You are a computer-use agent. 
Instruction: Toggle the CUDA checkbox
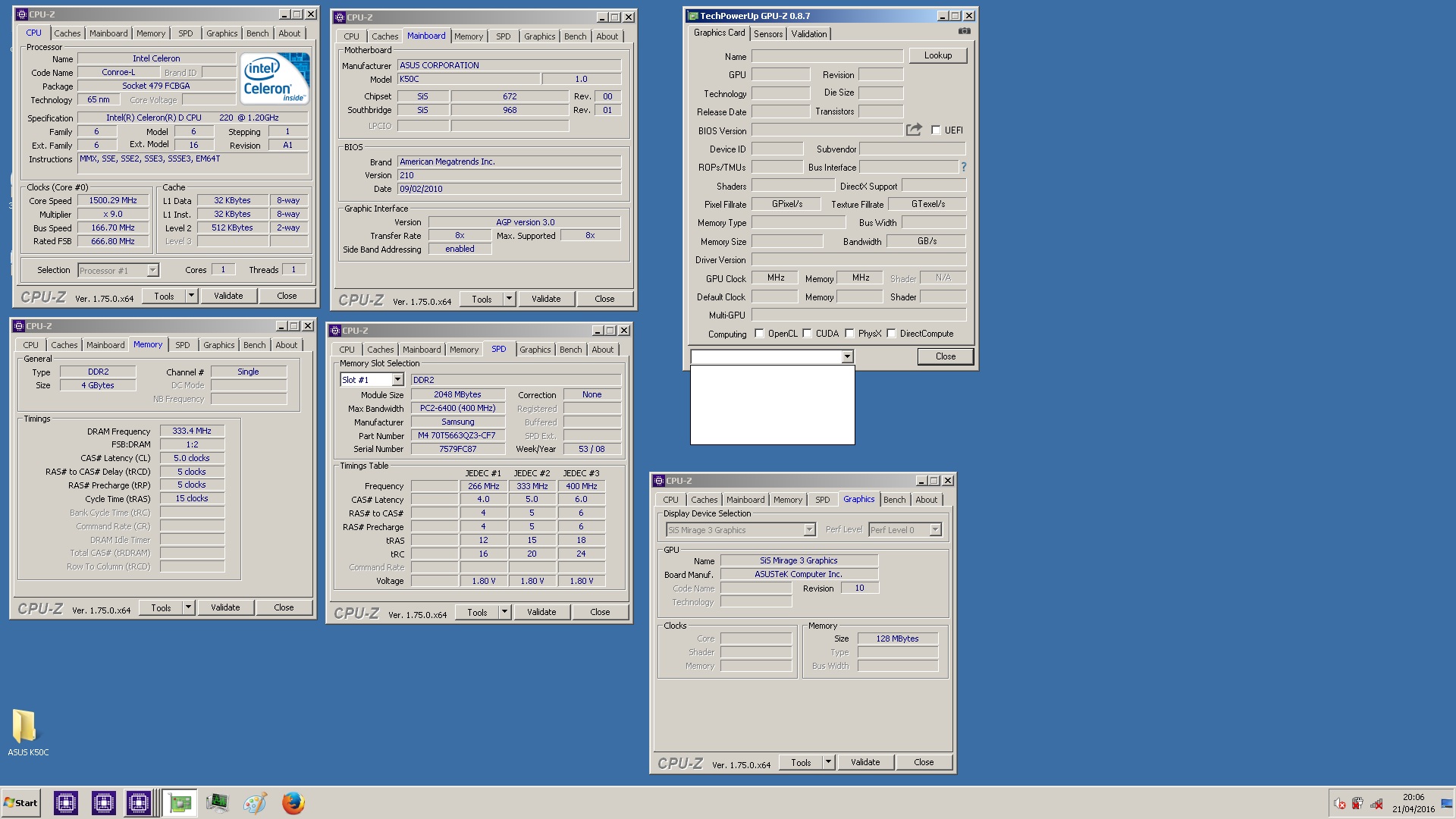[x=807, y=334]
